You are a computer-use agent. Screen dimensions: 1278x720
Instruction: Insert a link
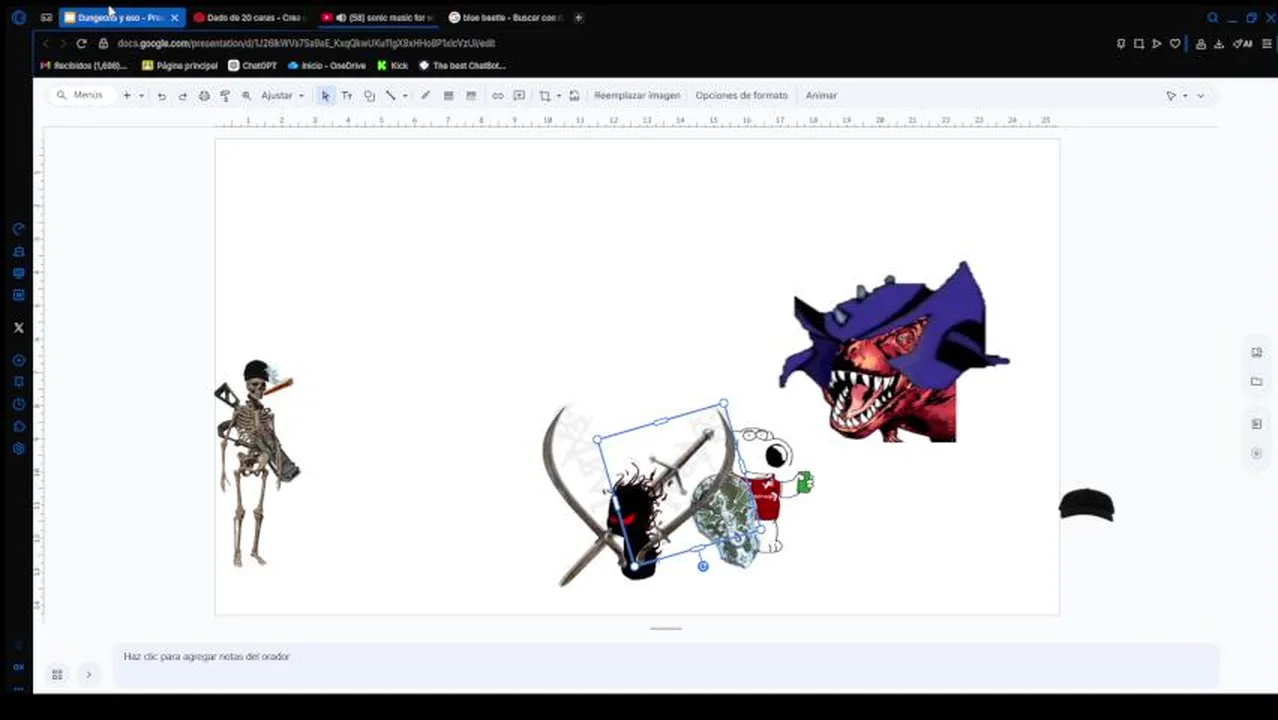(497, 96)
